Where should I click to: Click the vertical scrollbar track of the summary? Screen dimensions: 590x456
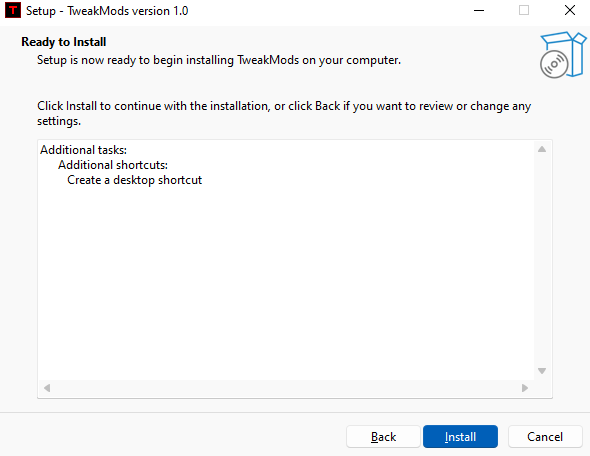point(542,260)
